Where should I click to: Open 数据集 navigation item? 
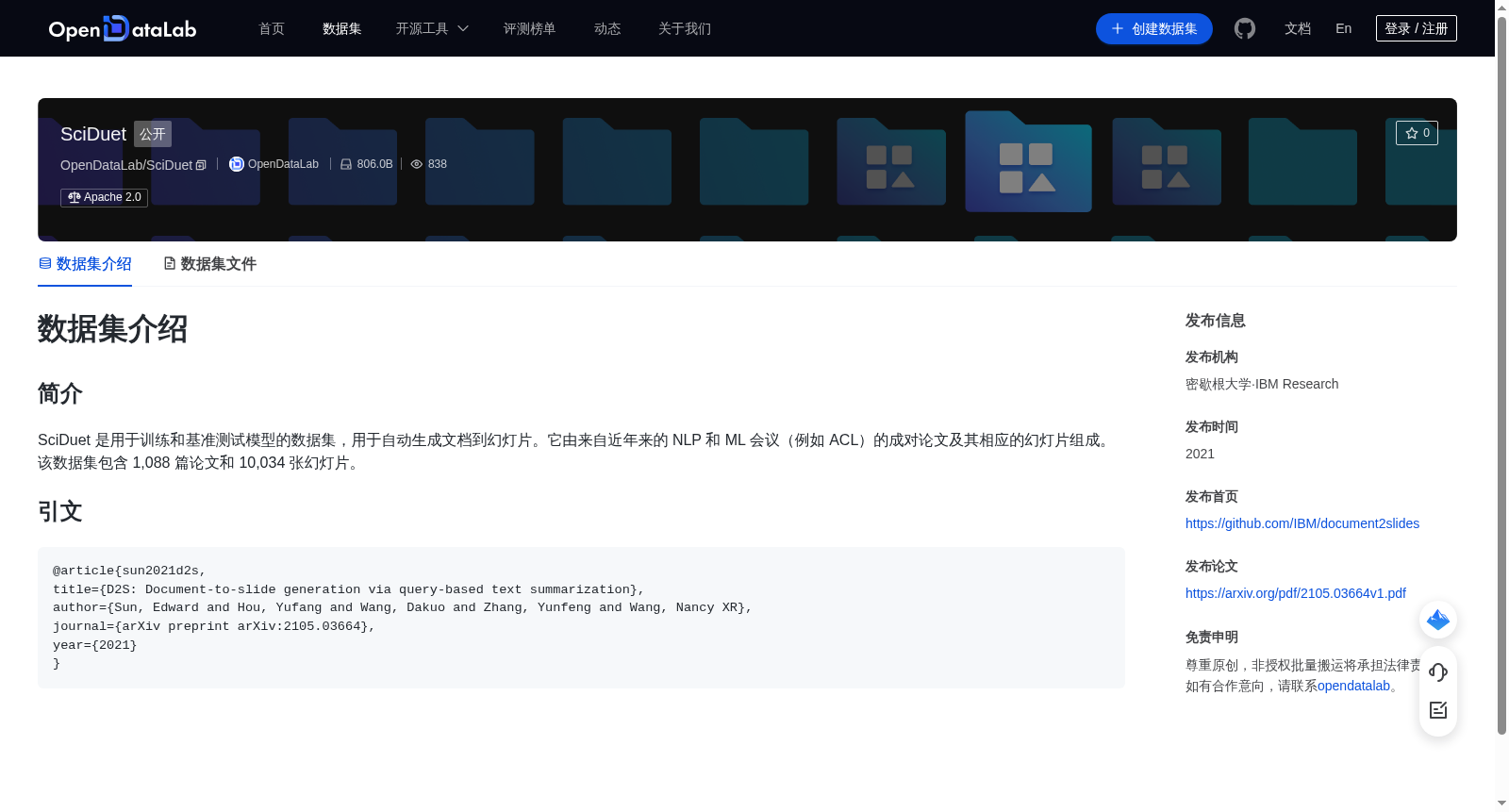(342, 29)
